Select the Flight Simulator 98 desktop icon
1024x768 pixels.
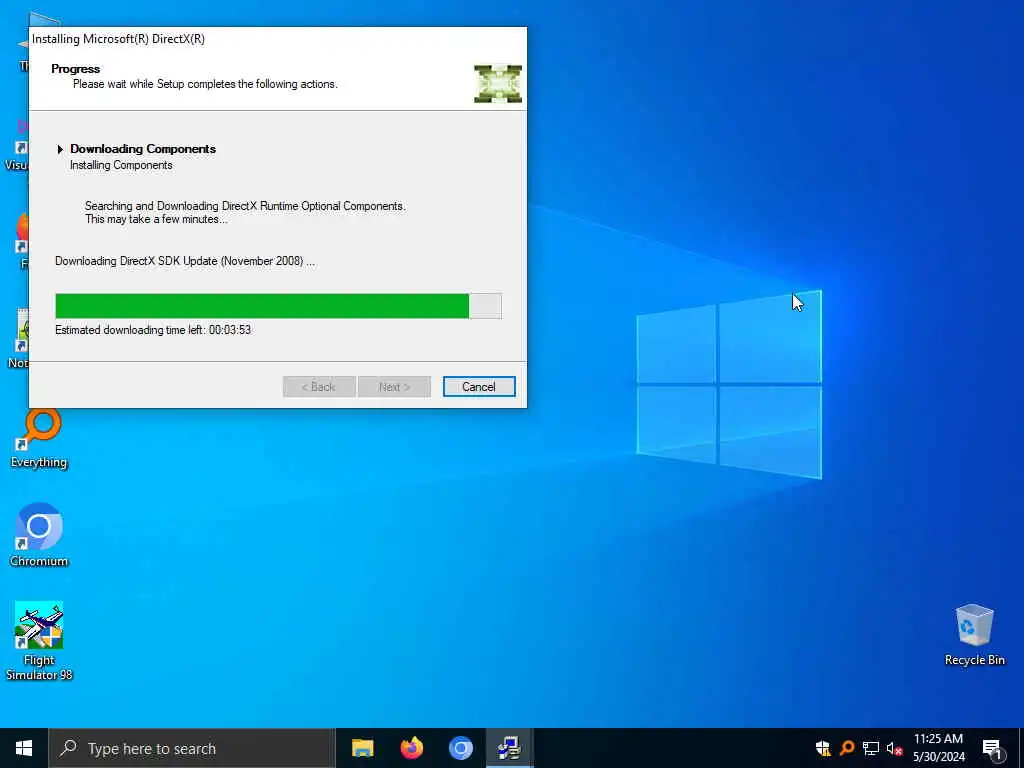(x=39, y=641)
